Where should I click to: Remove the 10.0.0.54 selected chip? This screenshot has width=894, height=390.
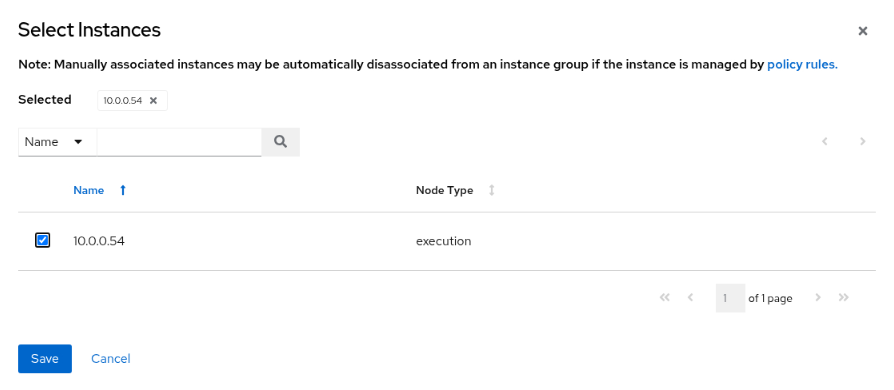pyautogui.click(x=153, y=101)
